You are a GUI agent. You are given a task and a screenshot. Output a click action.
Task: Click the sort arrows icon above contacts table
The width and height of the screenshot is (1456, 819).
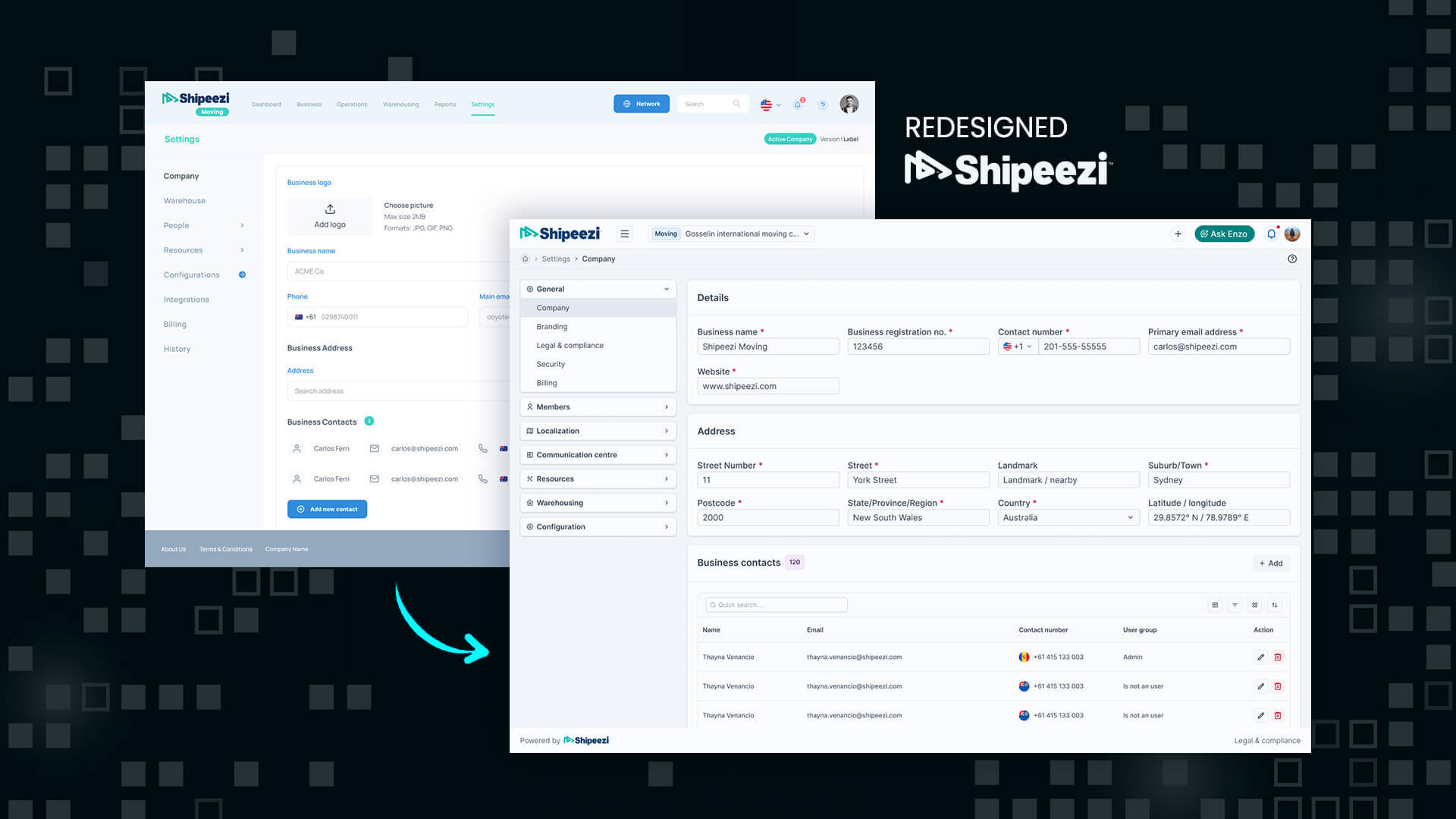[1275, 605]
